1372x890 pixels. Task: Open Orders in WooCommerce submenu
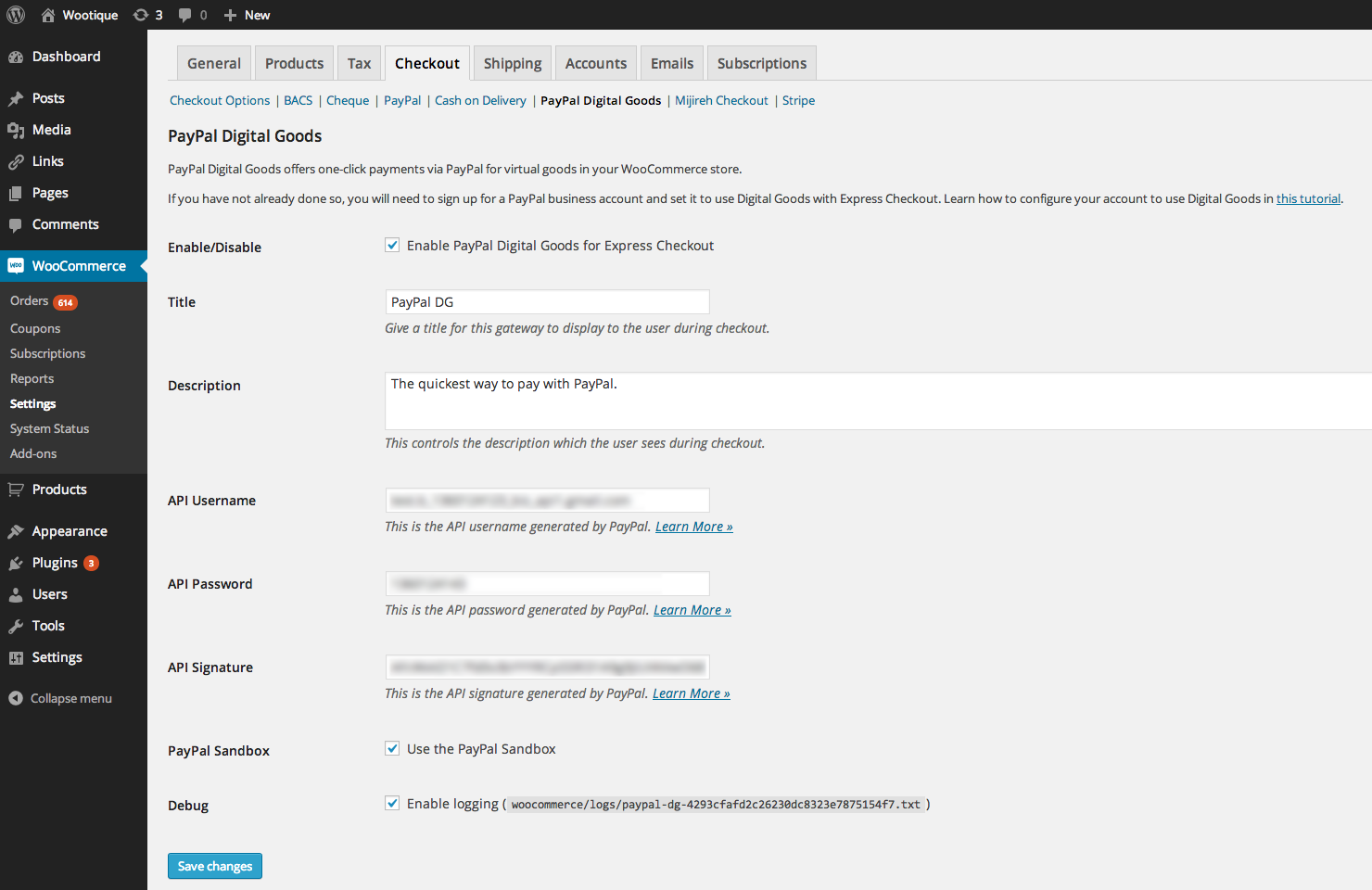[x=29, y=301]
